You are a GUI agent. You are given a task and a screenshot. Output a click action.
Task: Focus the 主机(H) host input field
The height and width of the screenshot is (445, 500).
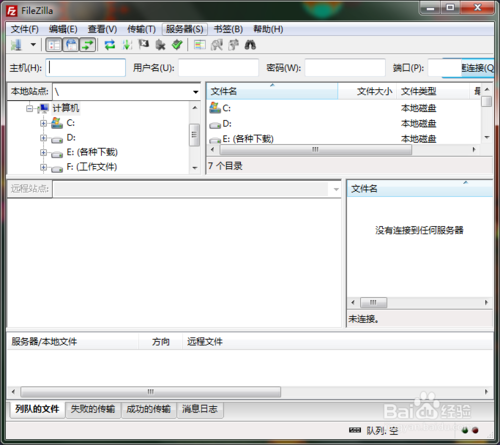[x=86, y=68]
